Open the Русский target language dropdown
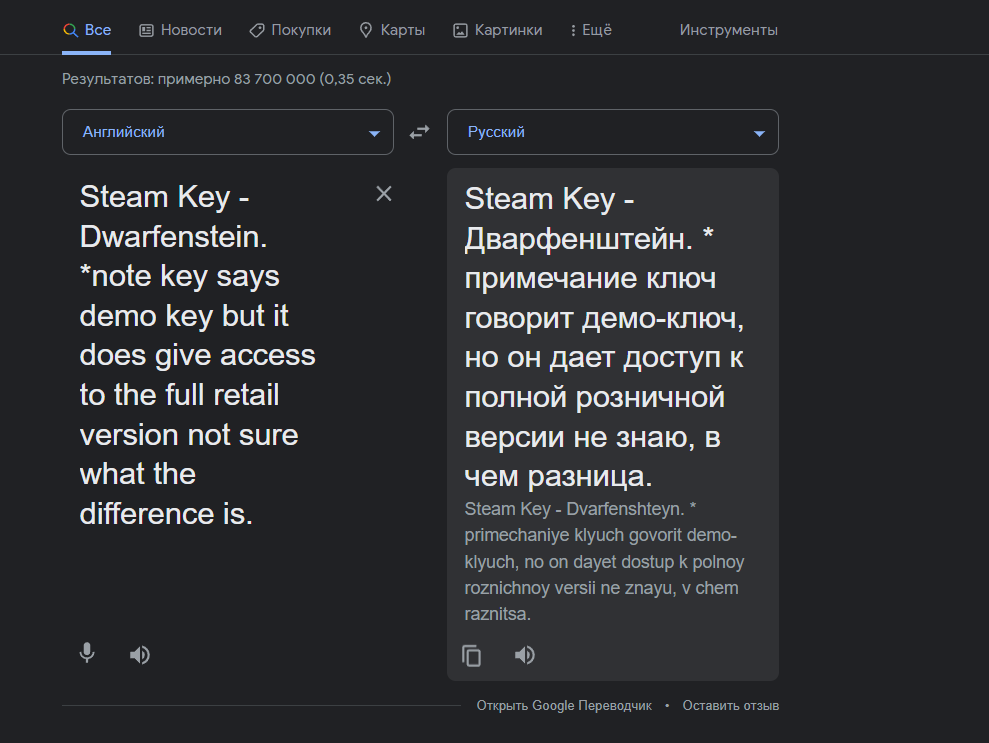Viewport: 989px width, 743px height. pos(612,132)
